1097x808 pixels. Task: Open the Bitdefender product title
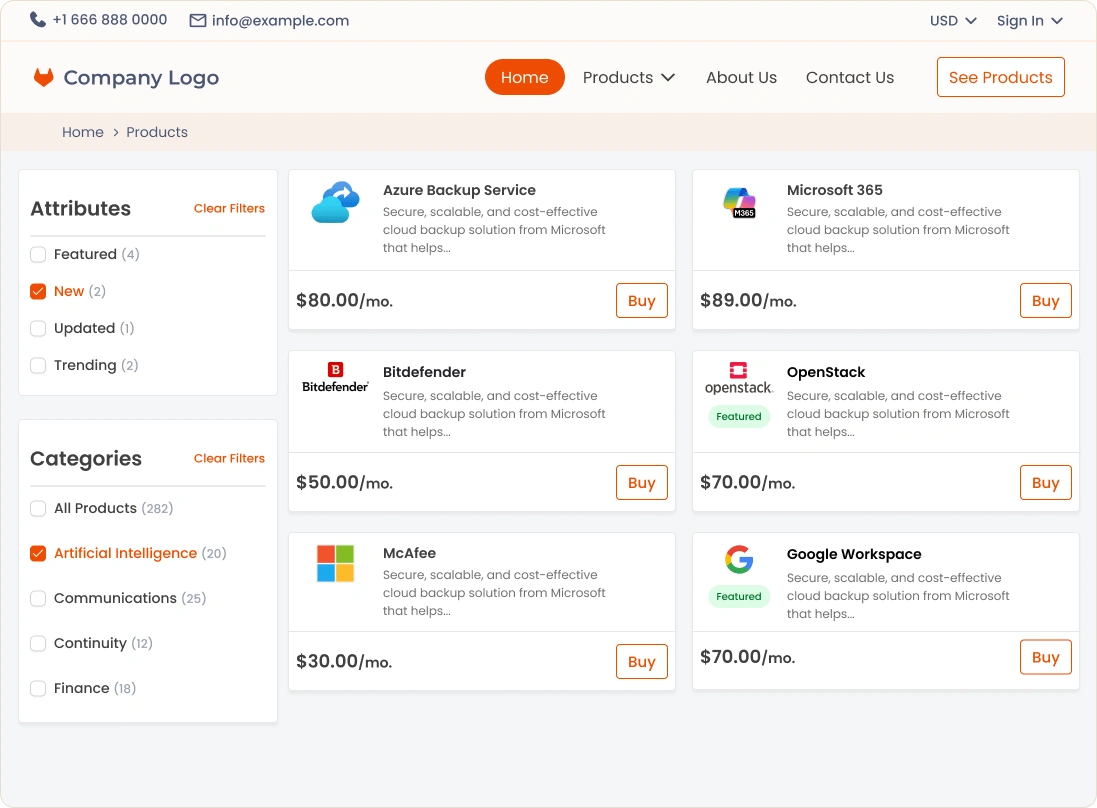coord(424,372)
